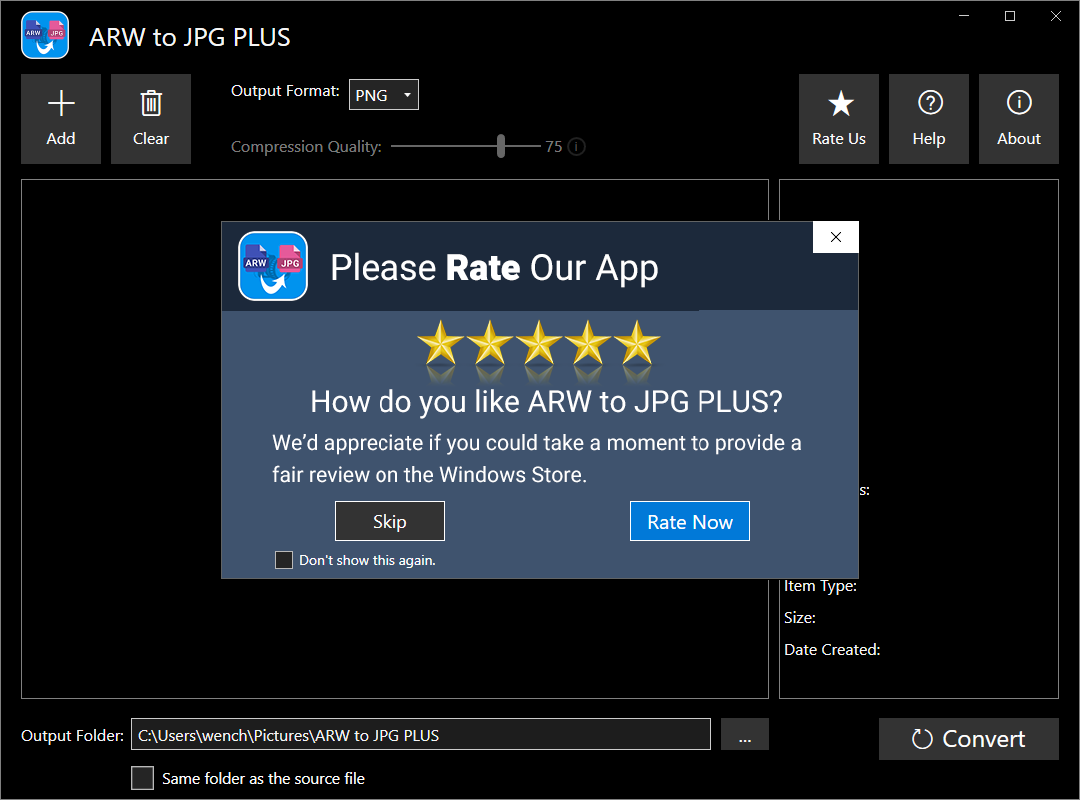Close the ARW to JPG PLUS window

coord(1056,16)
